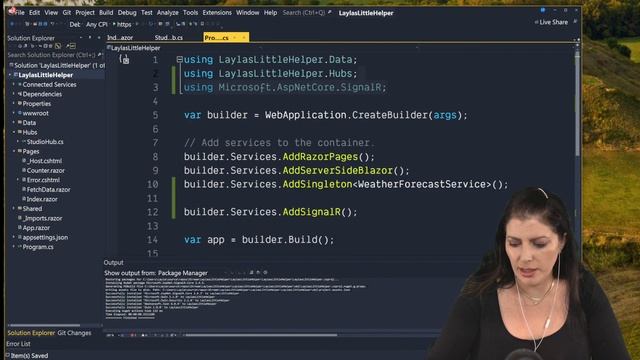Viewport: 640px width, 360px height.
Task: Click the Solution Explorer search magnifier icon
Action: click(x=99, y=55)
